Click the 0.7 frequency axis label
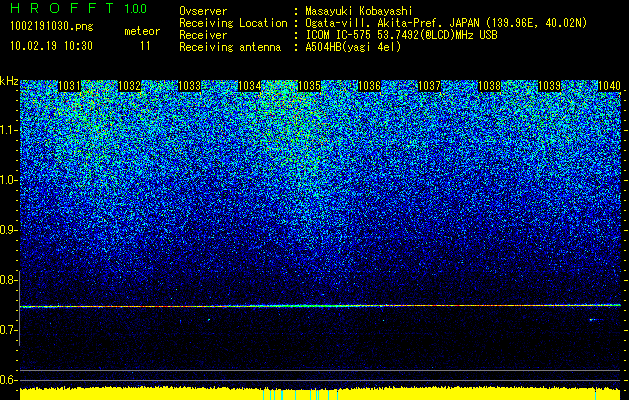Viewport: 629px width, 400px height. tap(8, 330)
